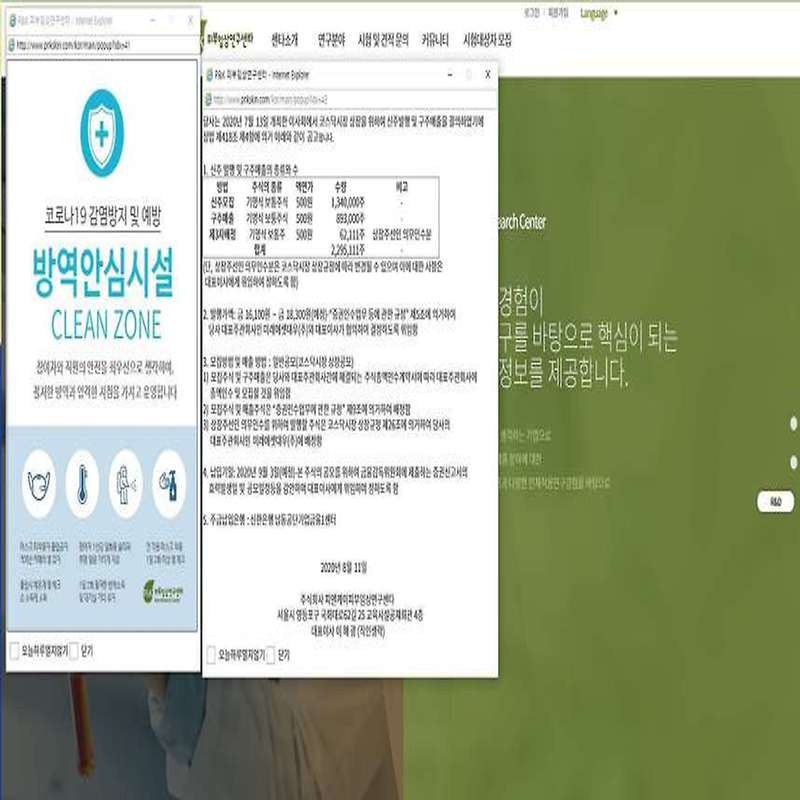Click the face mask icon in Clean Zone popup
This screenshot has height=800, width=800.
point(39,484)
